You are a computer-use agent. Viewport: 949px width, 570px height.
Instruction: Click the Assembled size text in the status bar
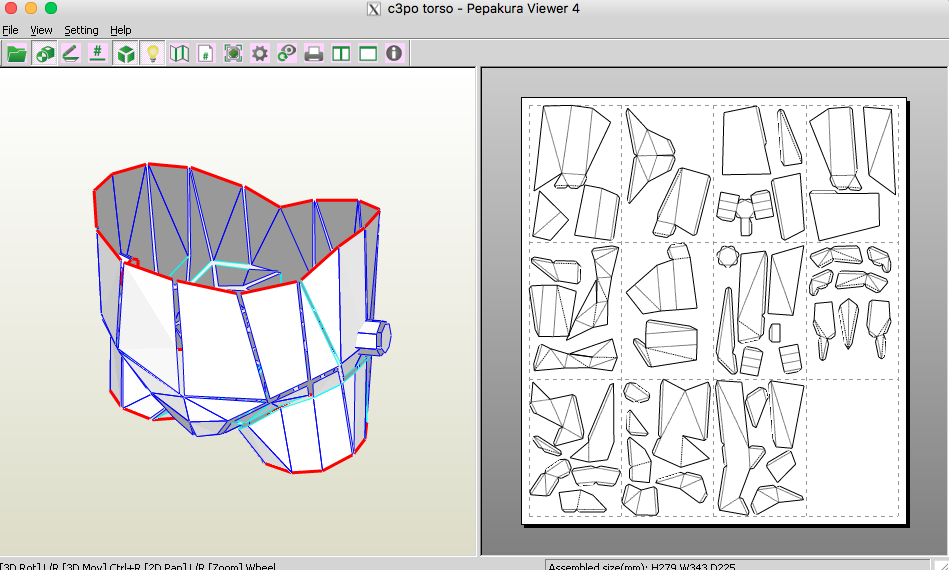point(642,566)
